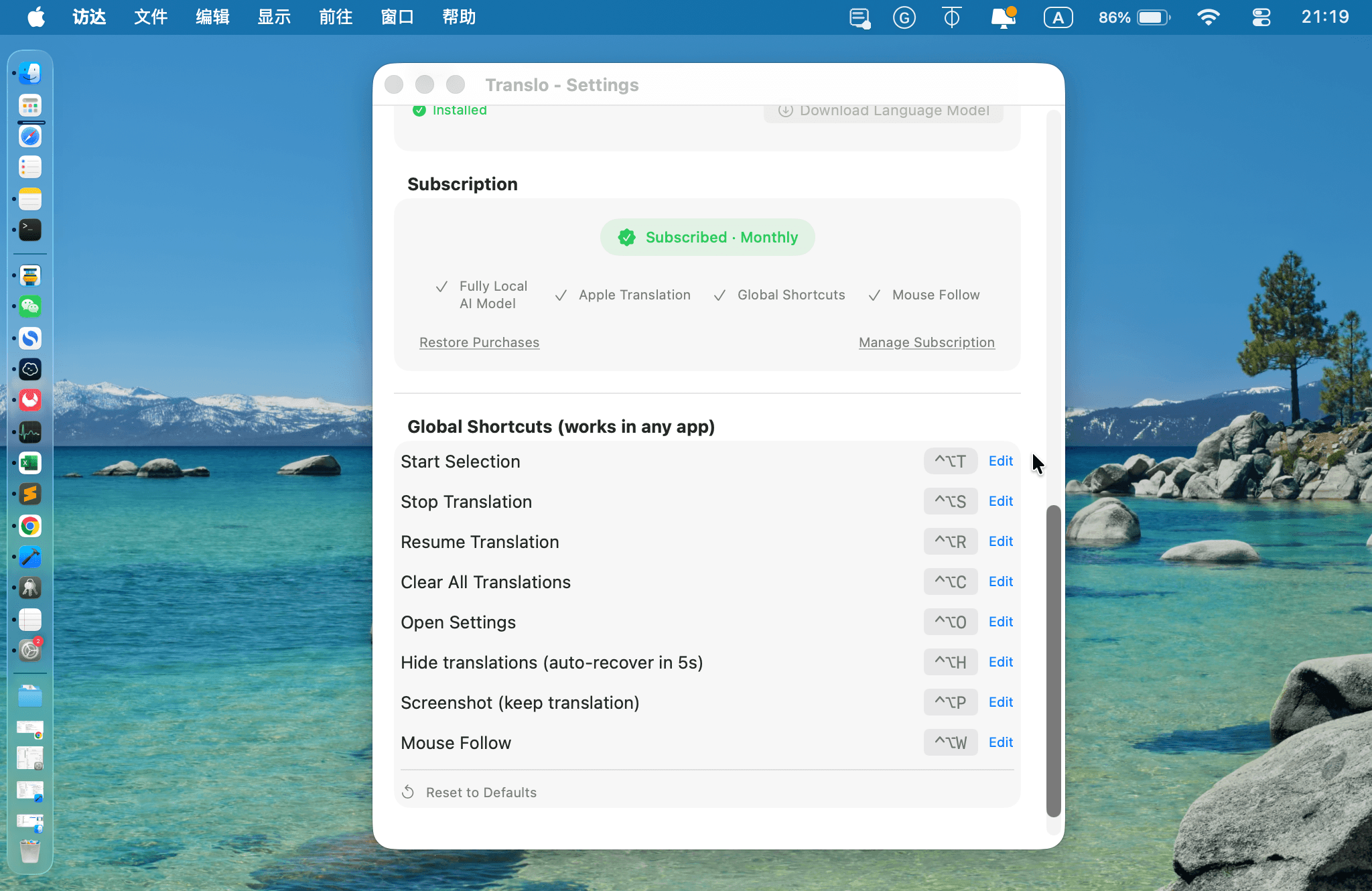Click Manage Subscription link

[927, 342]
